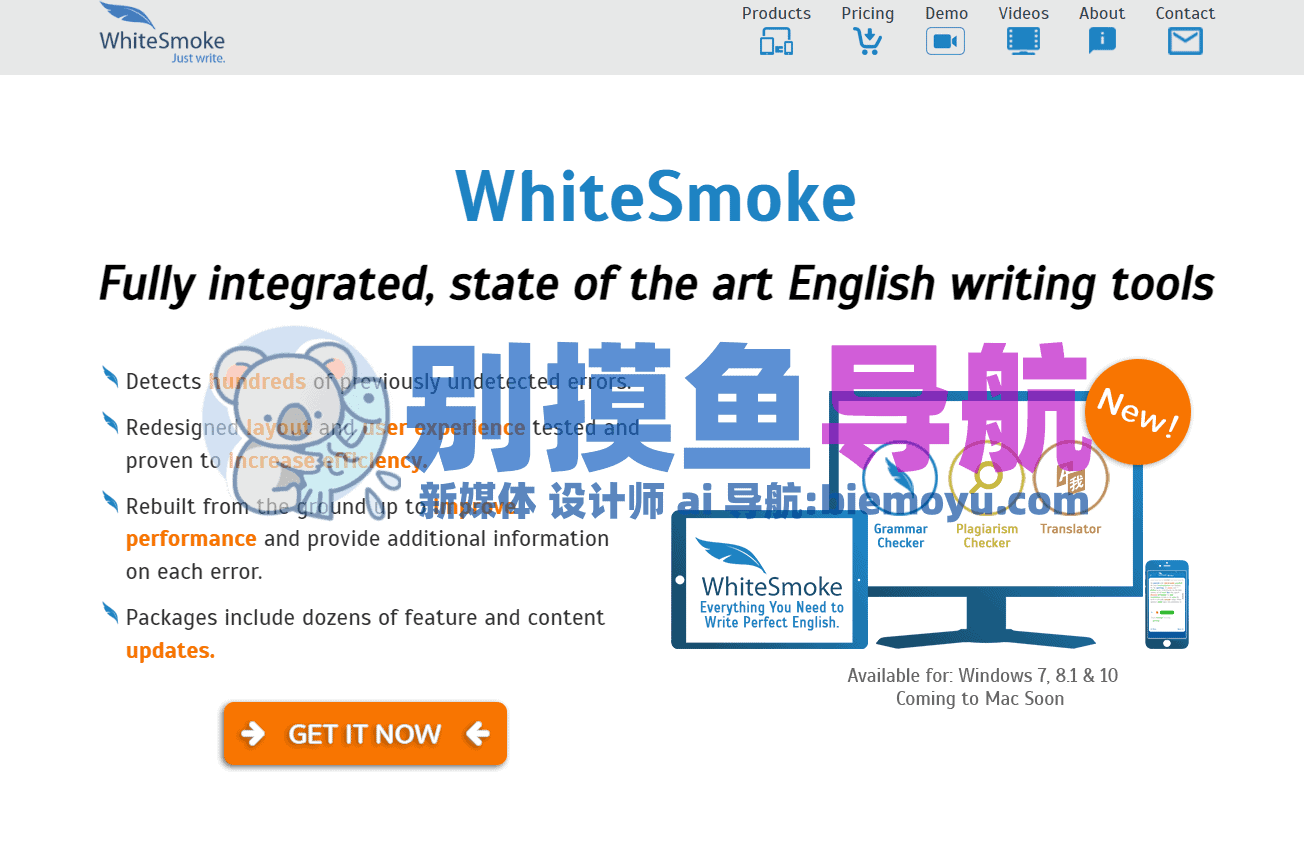1304x857 pixels.
Task: Click the feather bullet beside 'Redesigned'
Action: [x=110, y=423]
